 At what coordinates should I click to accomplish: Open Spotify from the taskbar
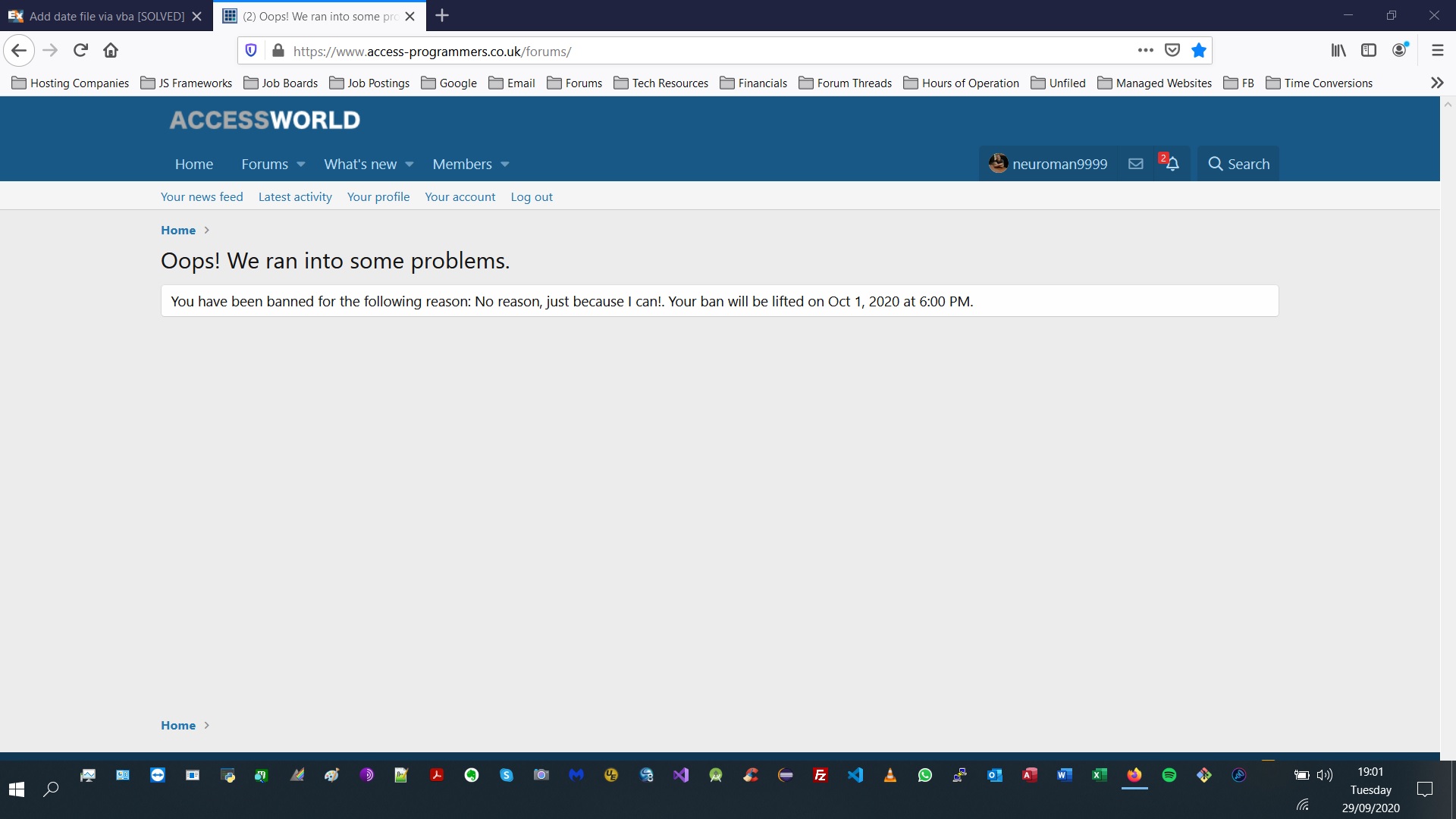[x=1169, y=775]
